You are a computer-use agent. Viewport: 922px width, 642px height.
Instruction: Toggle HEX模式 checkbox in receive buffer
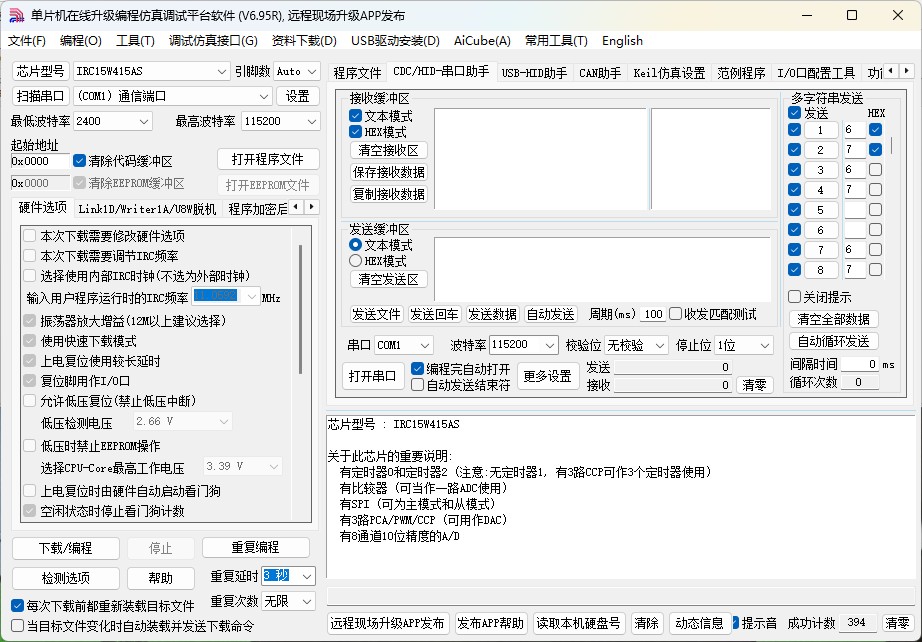pyautogui.click(x=356, y=132)
